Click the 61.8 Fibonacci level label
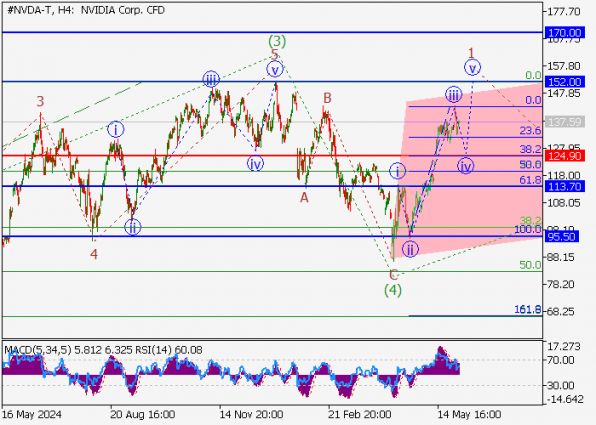Viewport: 596px width, 425px height. coord(530,180)
